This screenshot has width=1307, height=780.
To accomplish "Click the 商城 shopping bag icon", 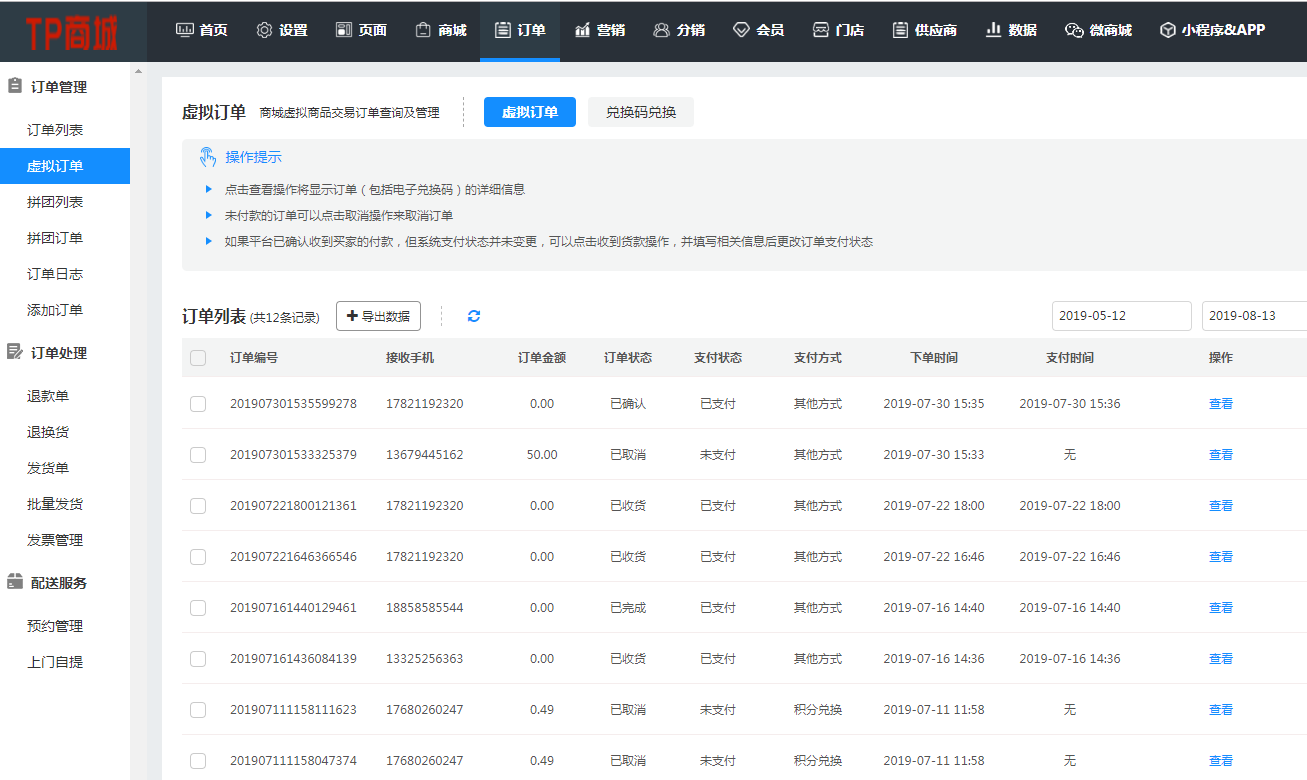I will (423, 30).
